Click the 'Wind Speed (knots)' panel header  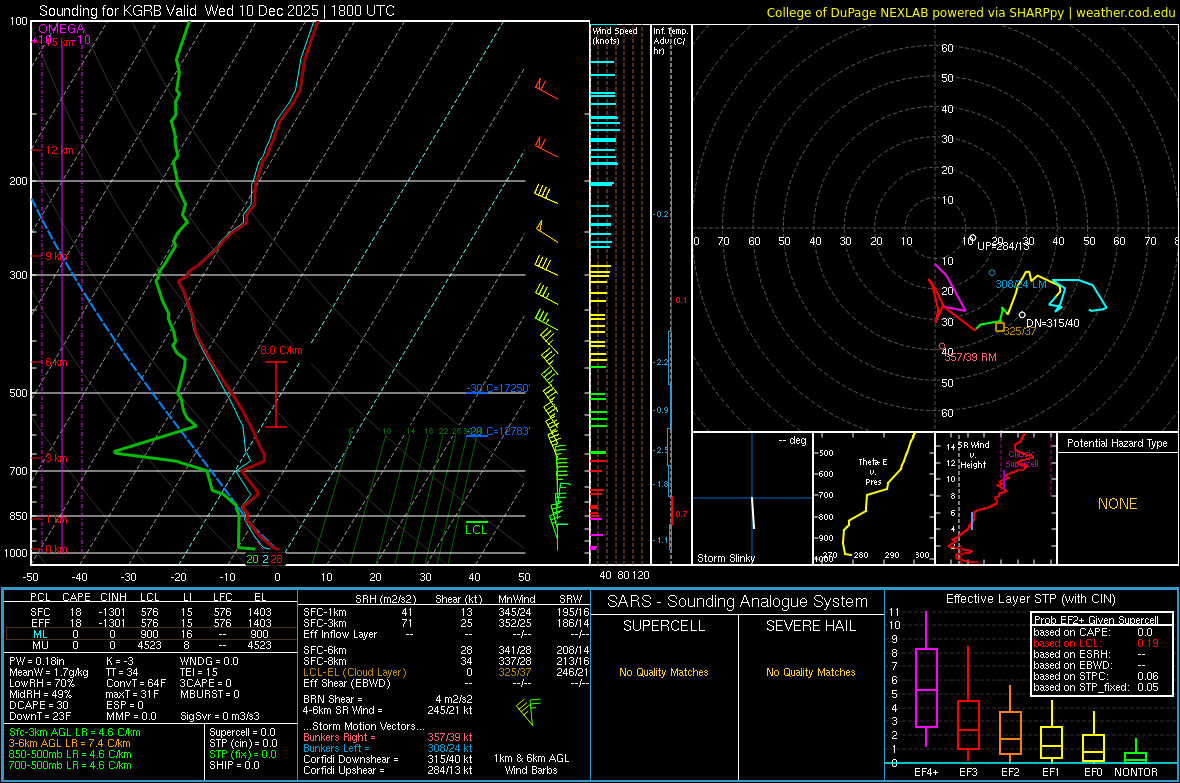click(x=615, y=35)
